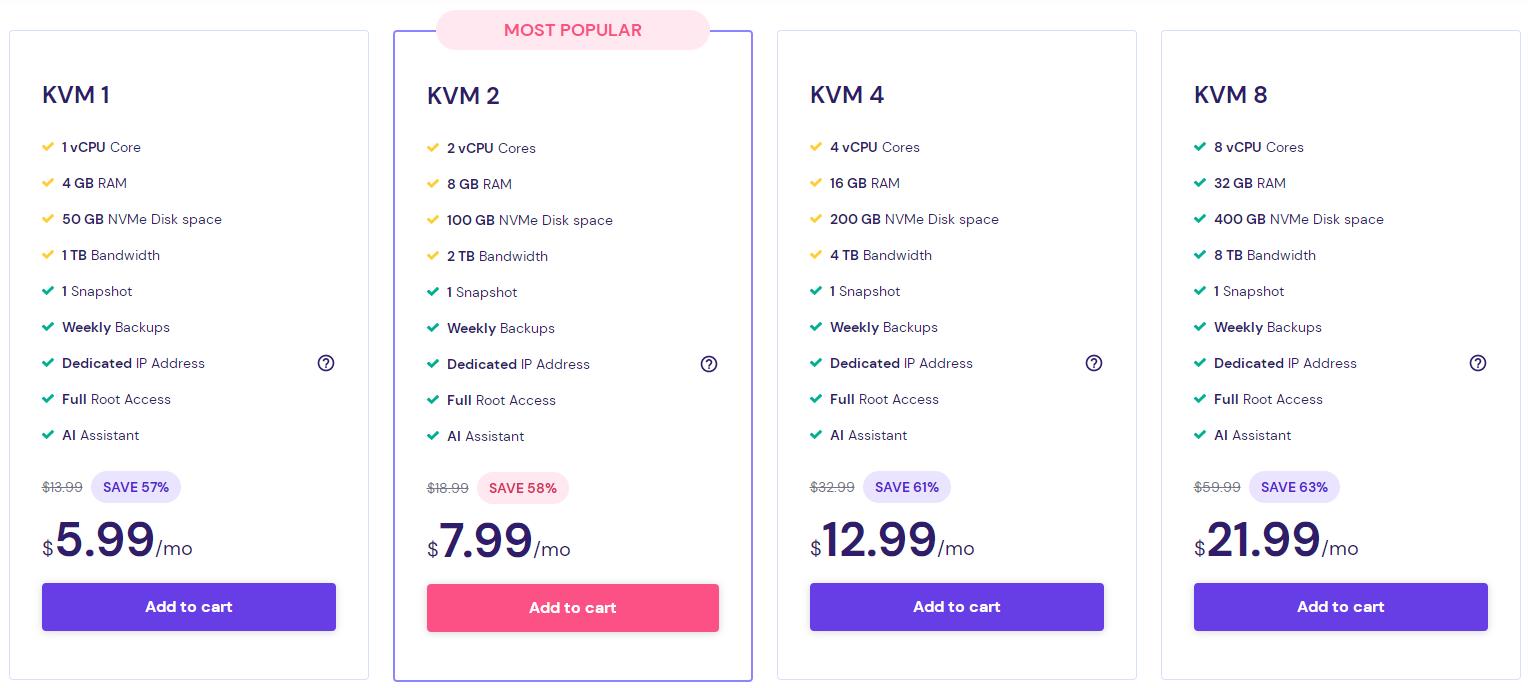Click the SAVE 57% badge
This screenshot has width=1528, height=688.
point(136,487)
